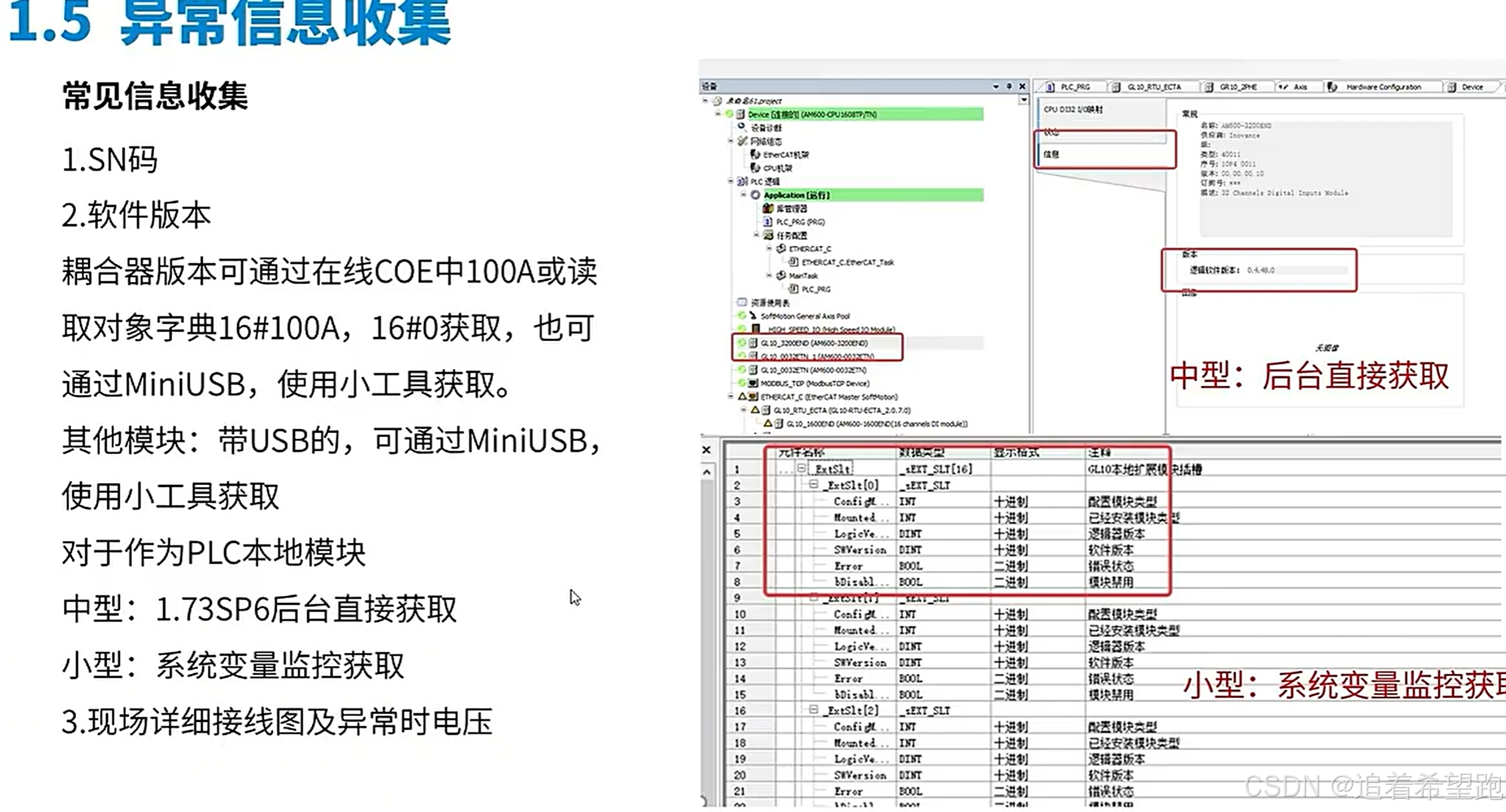This screenshot has width=1506, height=812.
Task: Click the device diagnosis magnifier icon
Action: coord(742,127)
